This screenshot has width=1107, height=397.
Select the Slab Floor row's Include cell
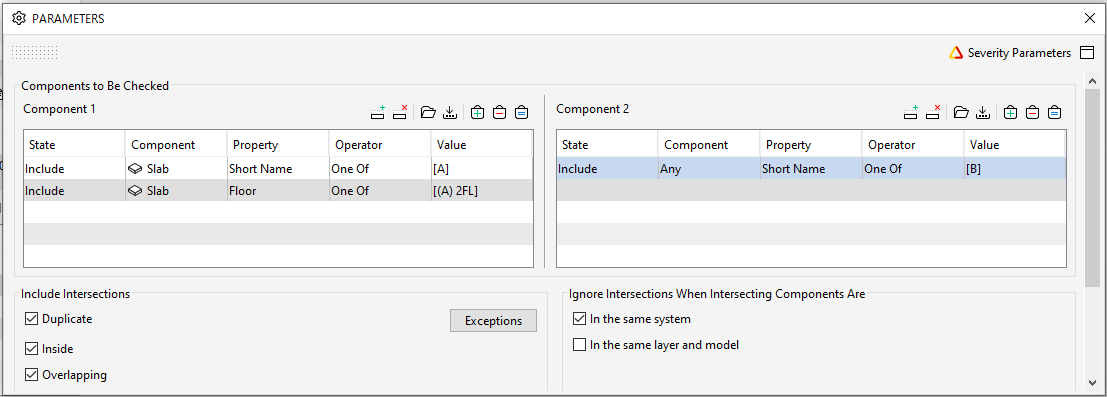pyautogui.click(x=74, y=191)
